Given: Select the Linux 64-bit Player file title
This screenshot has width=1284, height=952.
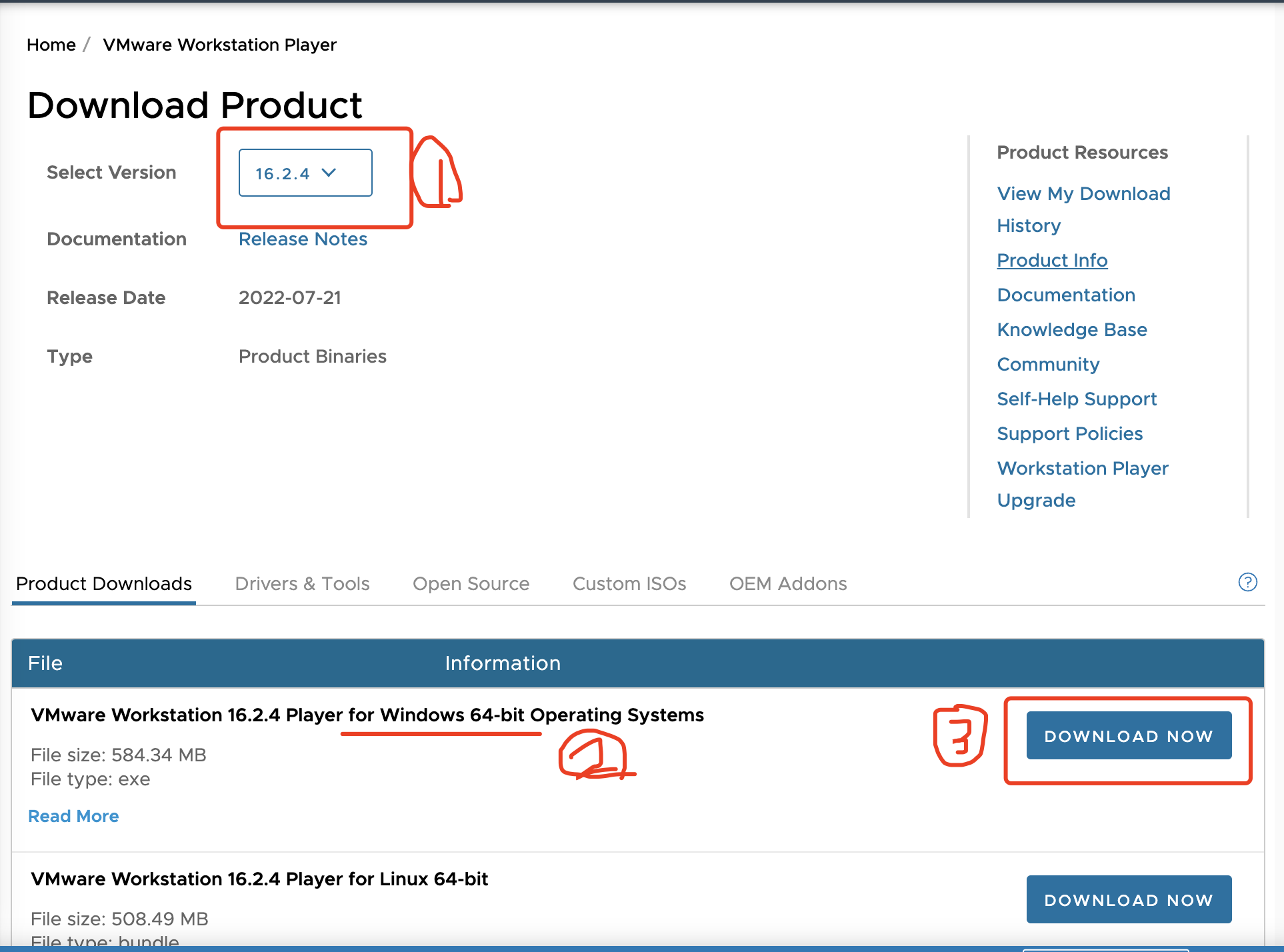Looking at the screenshot, I should (259, 879).
